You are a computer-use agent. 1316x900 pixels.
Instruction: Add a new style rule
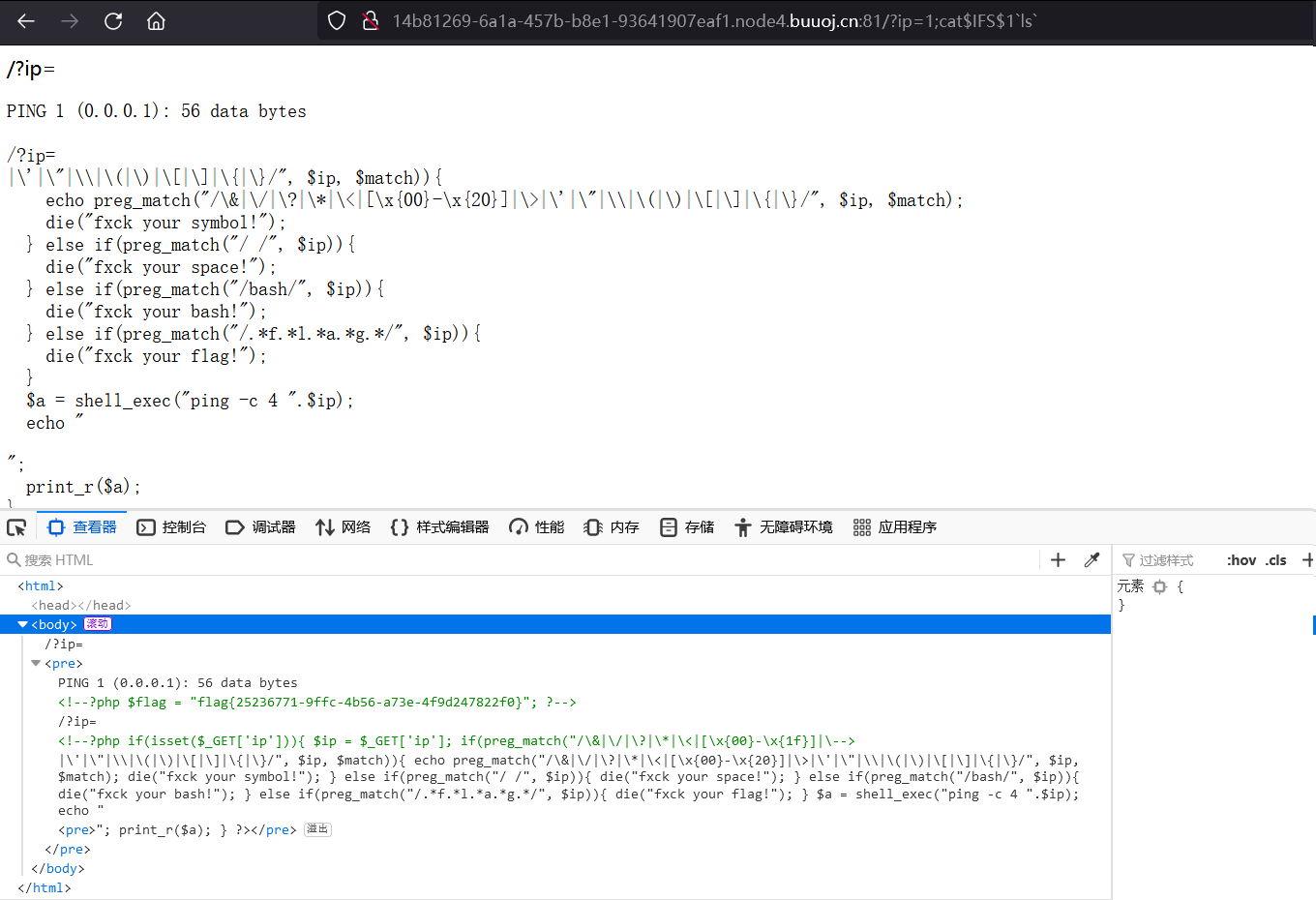pyautogui.click(x=1307, y=560)
